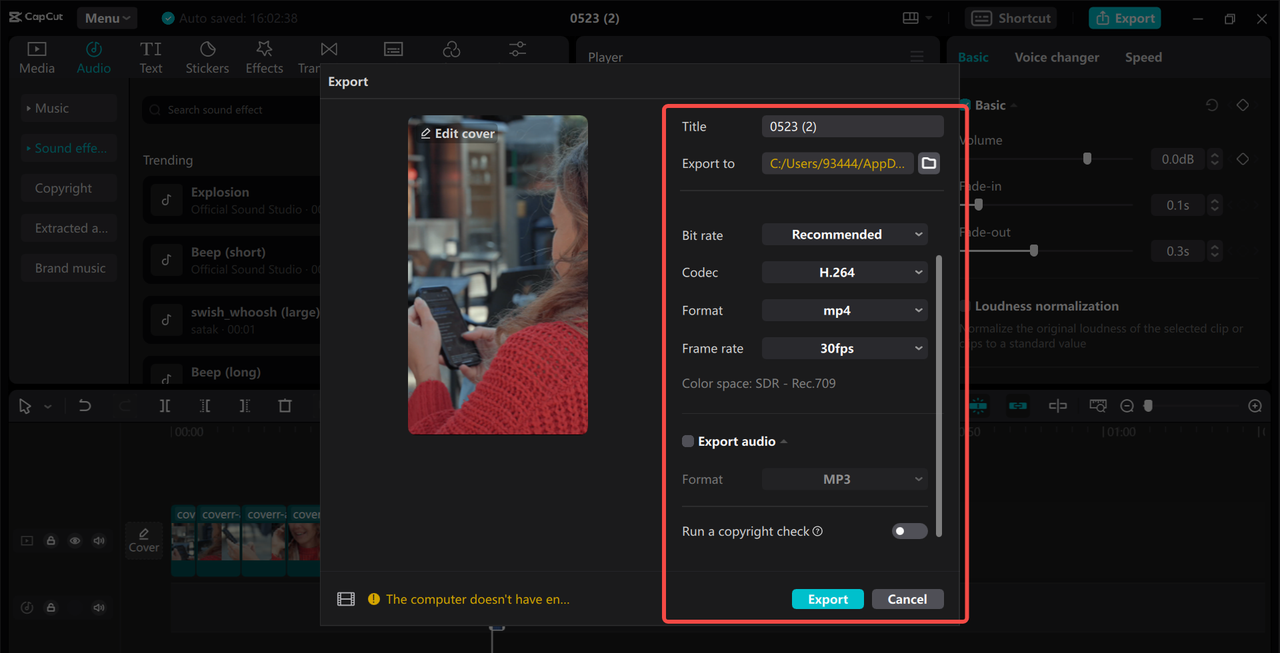
Task: Click the delete-right trim icon in timeline toolbar
Action: pyautogui.click(x=245, y=406)
